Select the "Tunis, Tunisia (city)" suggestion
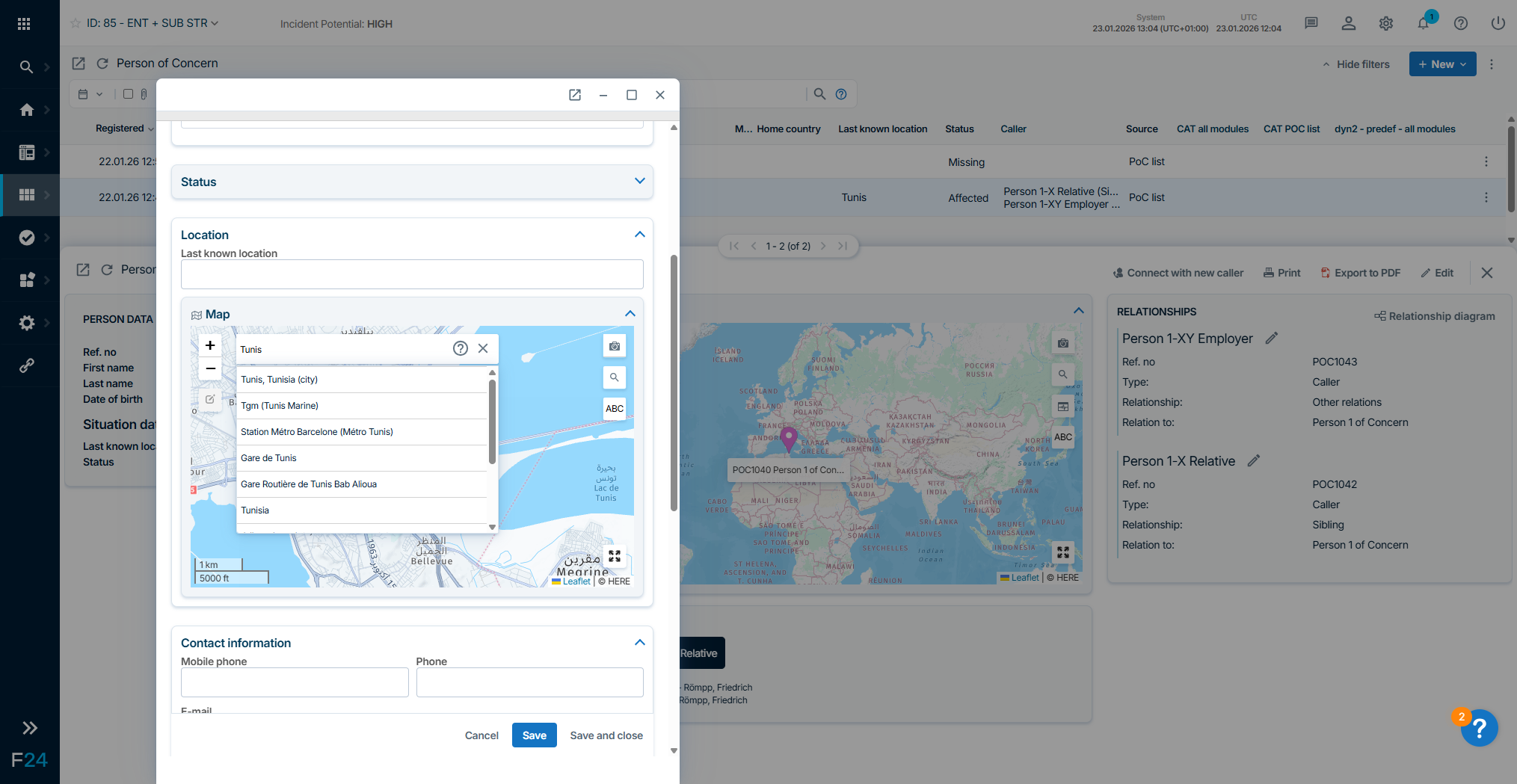Viewport: 1517px width, 784px height. pyautogui.click(x=279, y=380)
